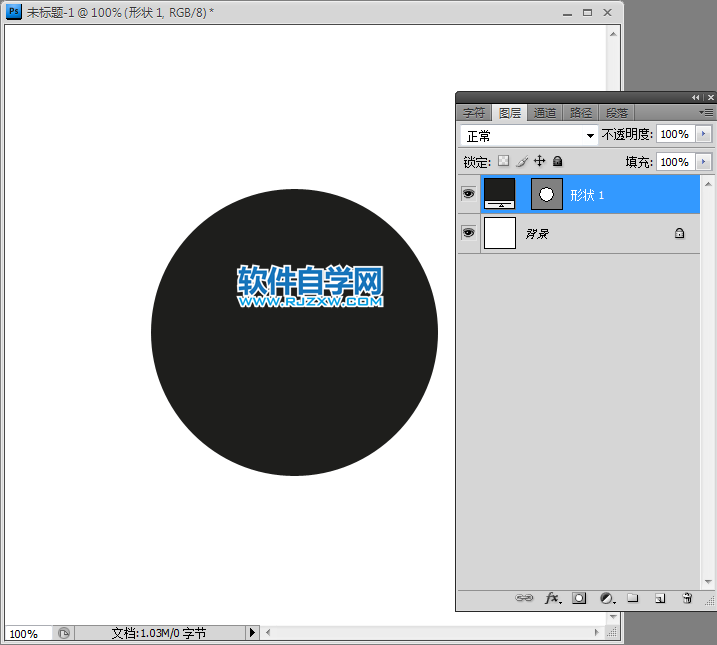Switch to the 通道 channels tab

point(545,113)
